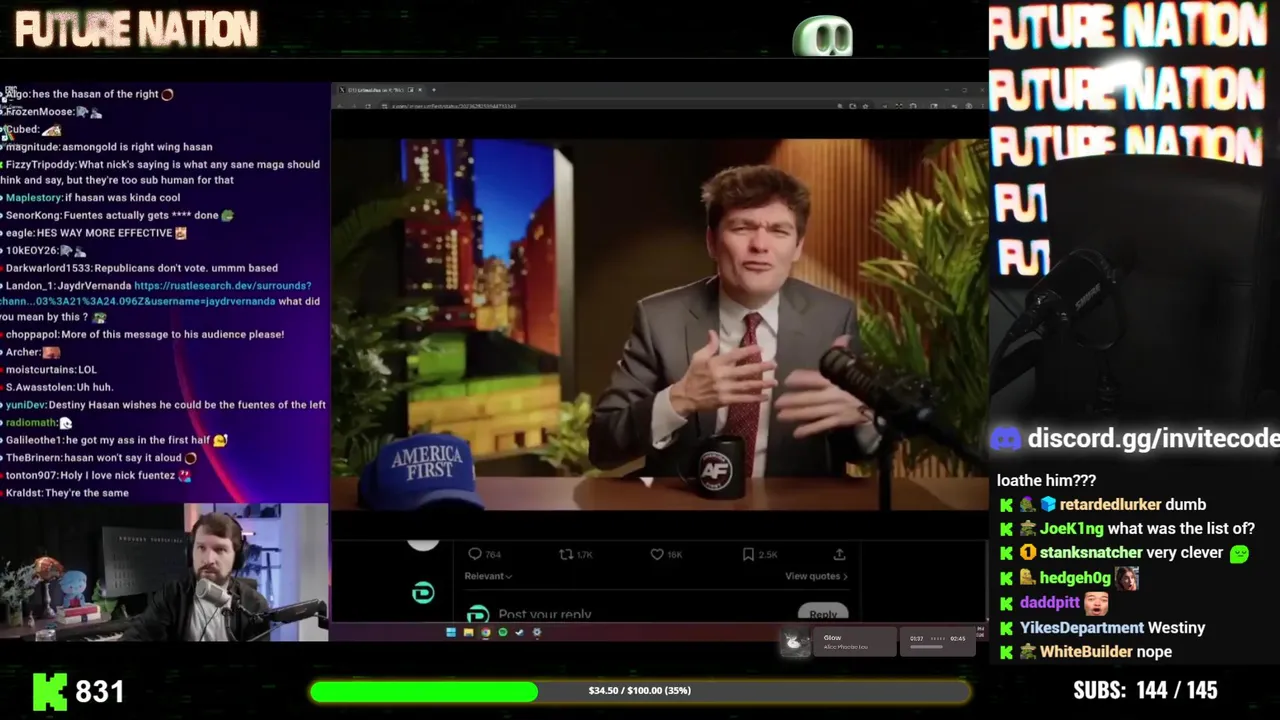This screenshot has width=1280, height=720.
Task: Click the playing video in the post
Action: [659, 325]
